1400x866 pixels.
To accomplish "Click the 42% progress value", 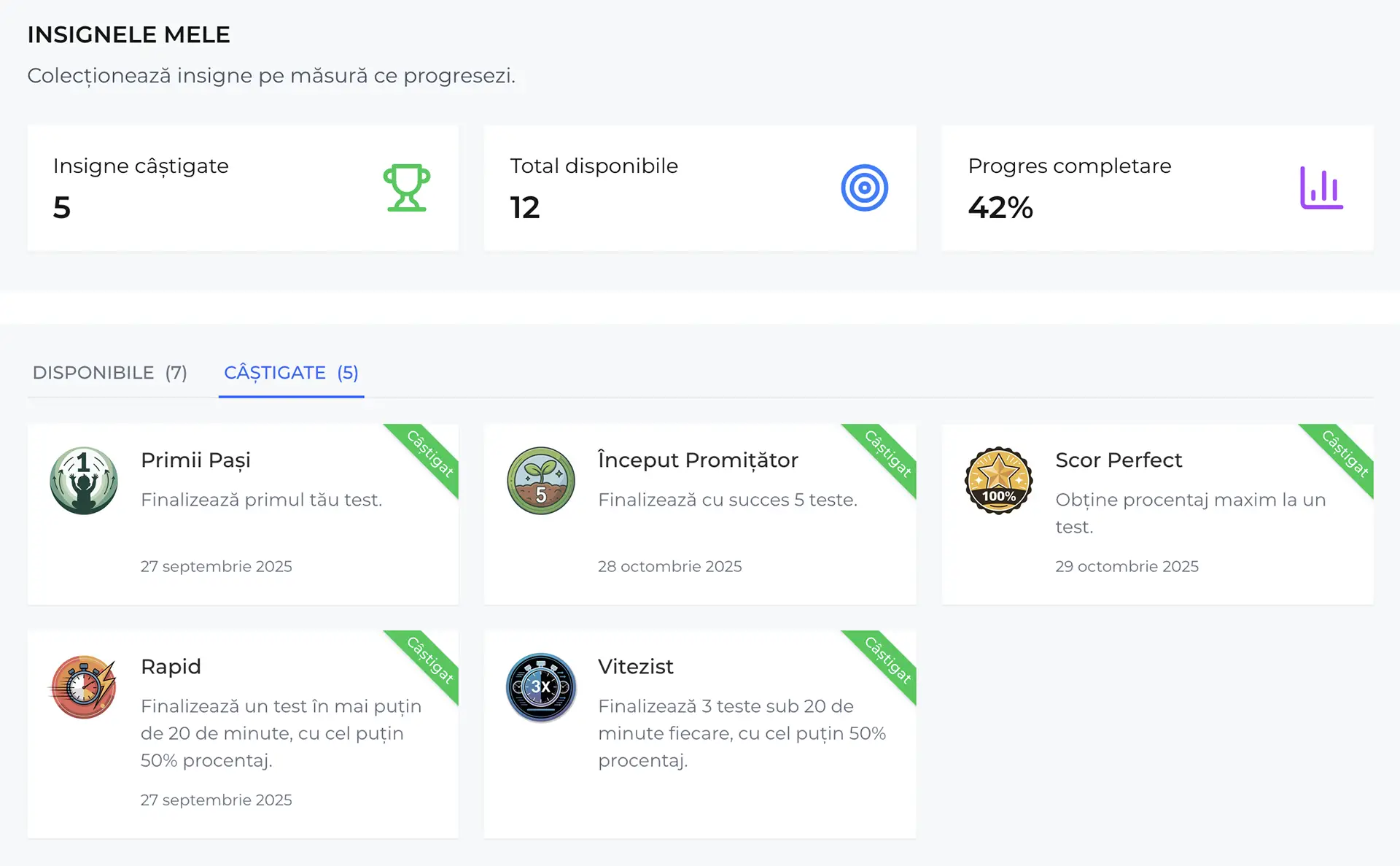I will (x=1000, y=208).
